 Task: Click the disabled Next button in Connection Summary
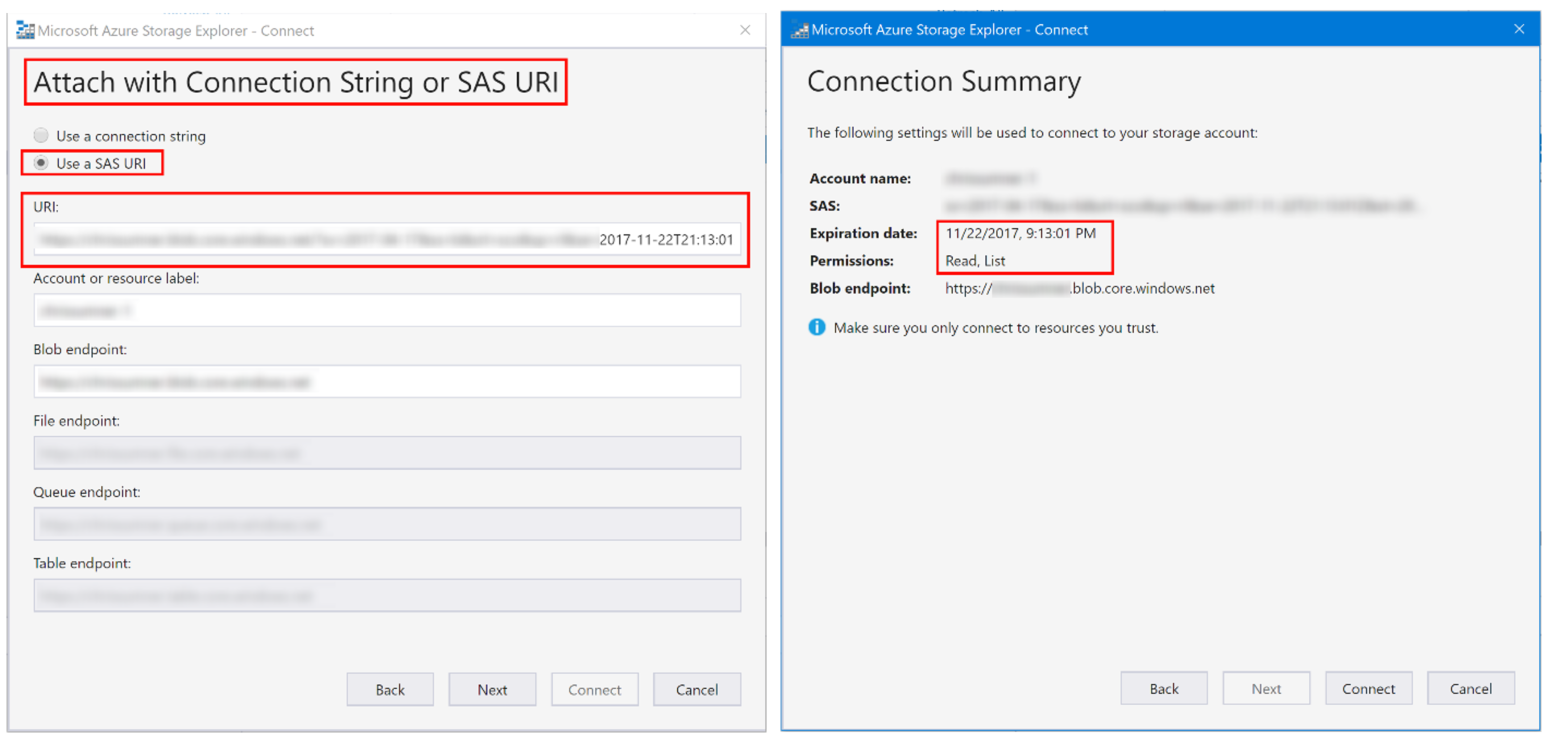(x=1266, y=689)
